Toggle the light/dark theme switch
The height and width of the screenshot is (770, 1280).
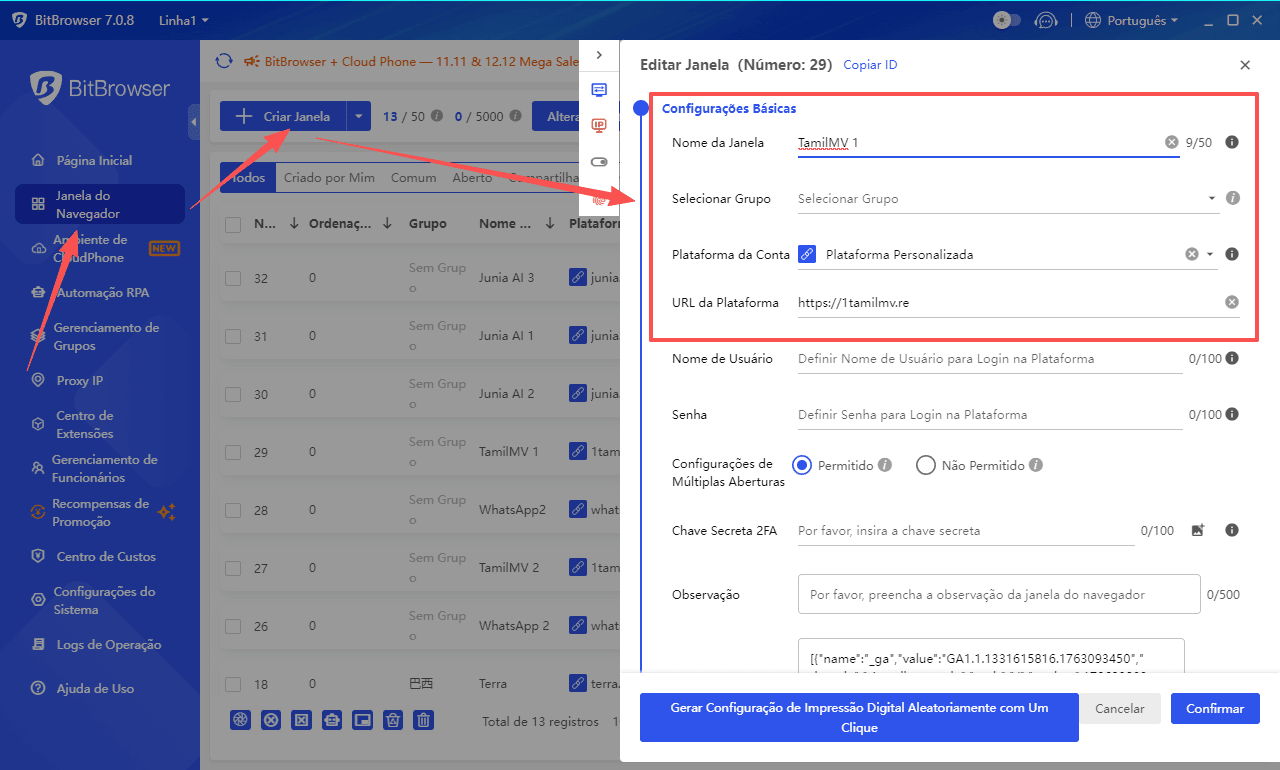click(x=1006, y=20)
